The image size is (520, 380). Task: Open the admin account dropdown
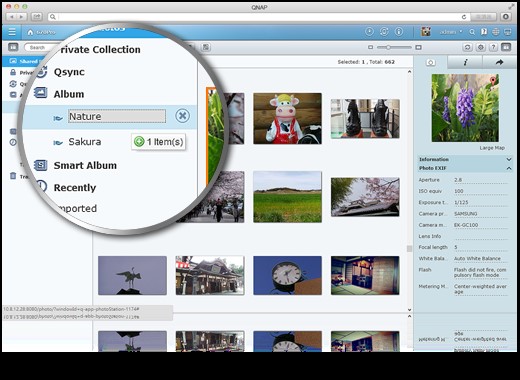pos(451,32)
